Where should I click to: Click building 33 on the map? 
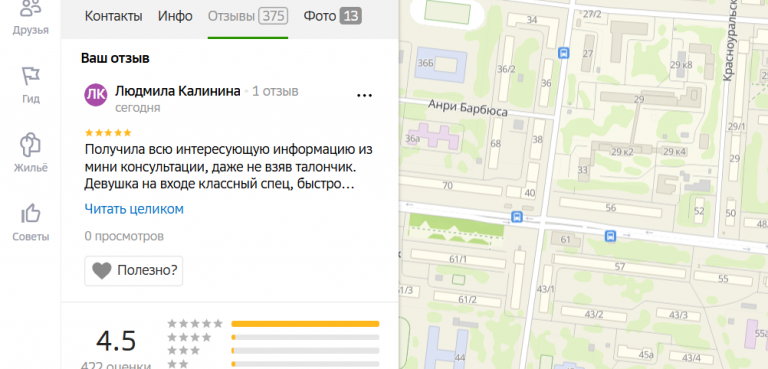pyautogui.click(x=582, y=170)
